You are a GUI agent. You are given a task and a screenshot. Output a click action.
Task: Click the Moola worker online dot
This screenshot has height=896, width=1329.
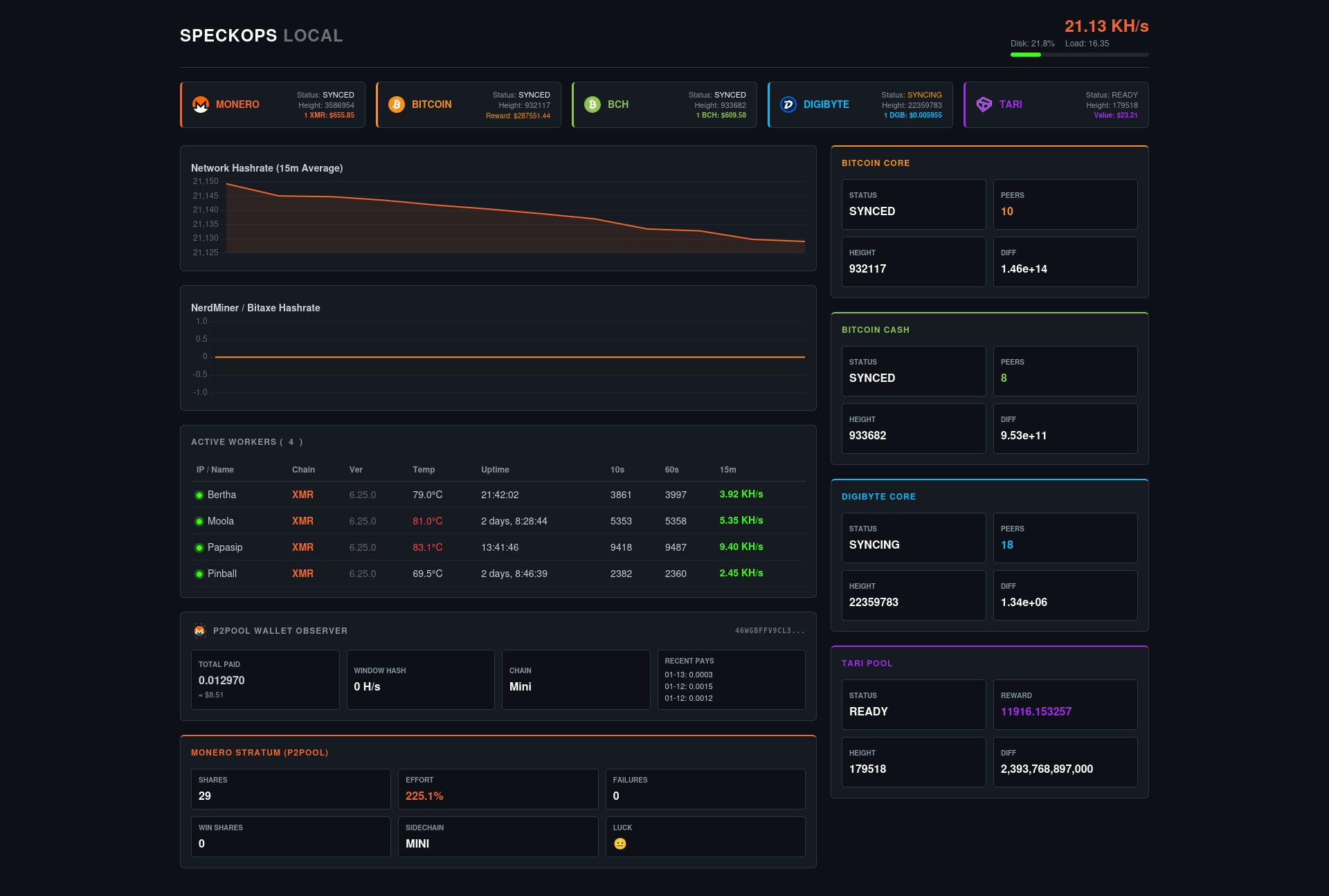[x=199, y=522]
